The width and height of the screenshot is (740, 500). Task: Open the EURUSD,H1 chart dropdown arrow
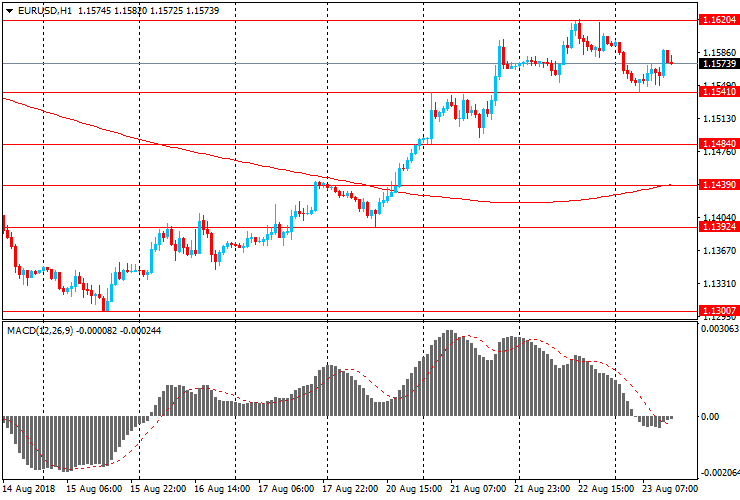click(x=9, y=10)
